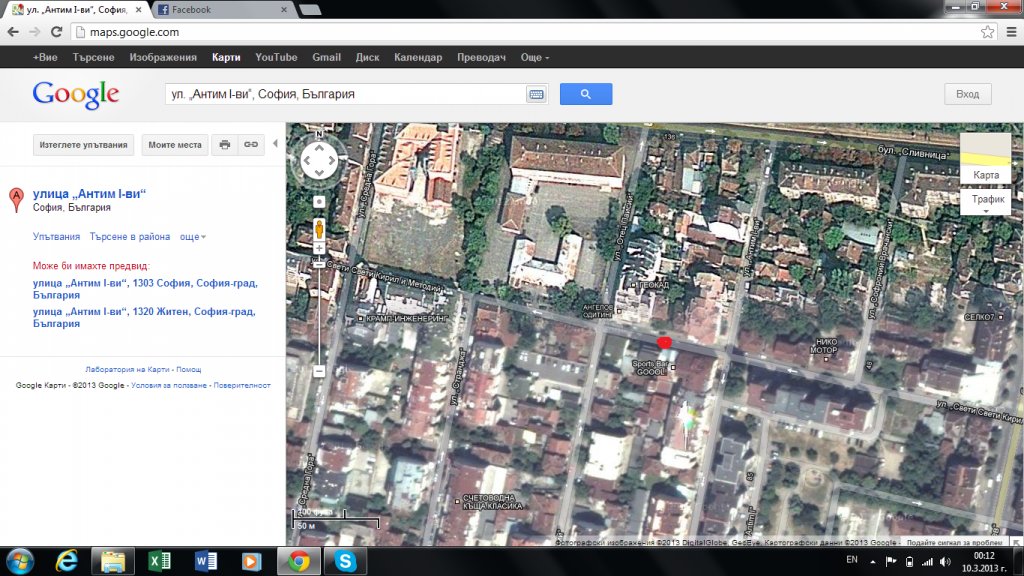Viewport: 1024px width, 576px height.
Task: Click the 'Вход' sign-in button
Action: pos(967,94)
